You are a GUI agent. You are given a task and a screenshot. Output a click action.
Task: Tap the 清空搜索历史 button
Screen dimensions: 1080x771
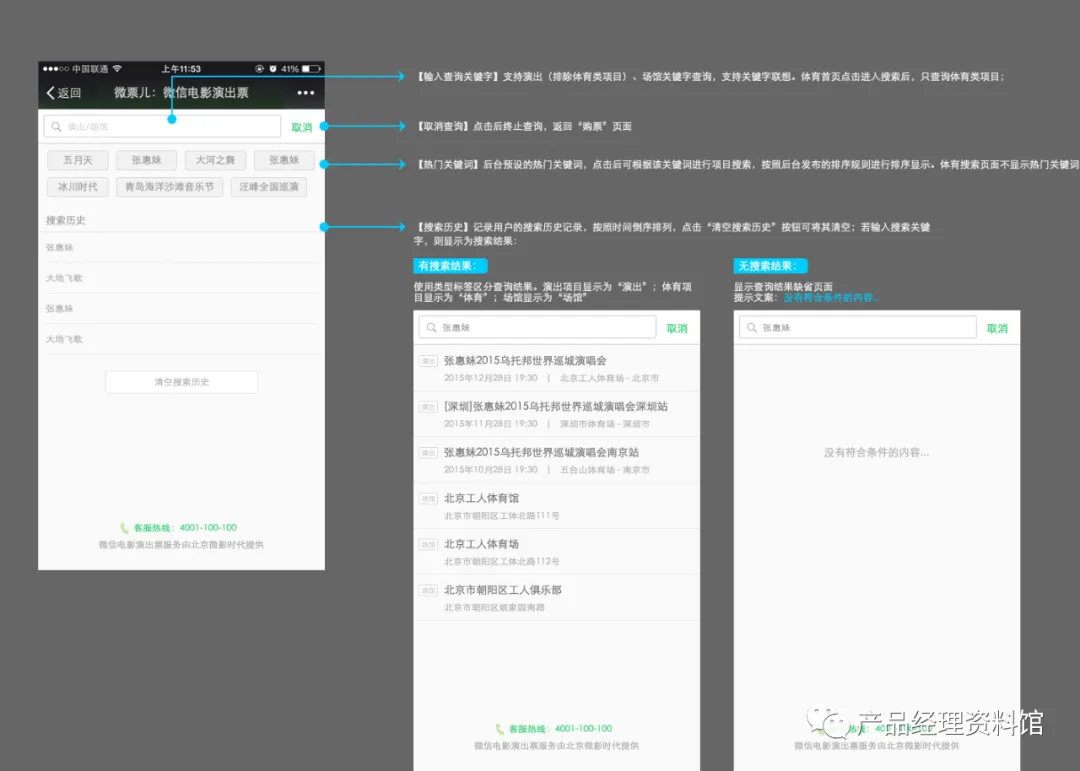(x=182, y=382)
